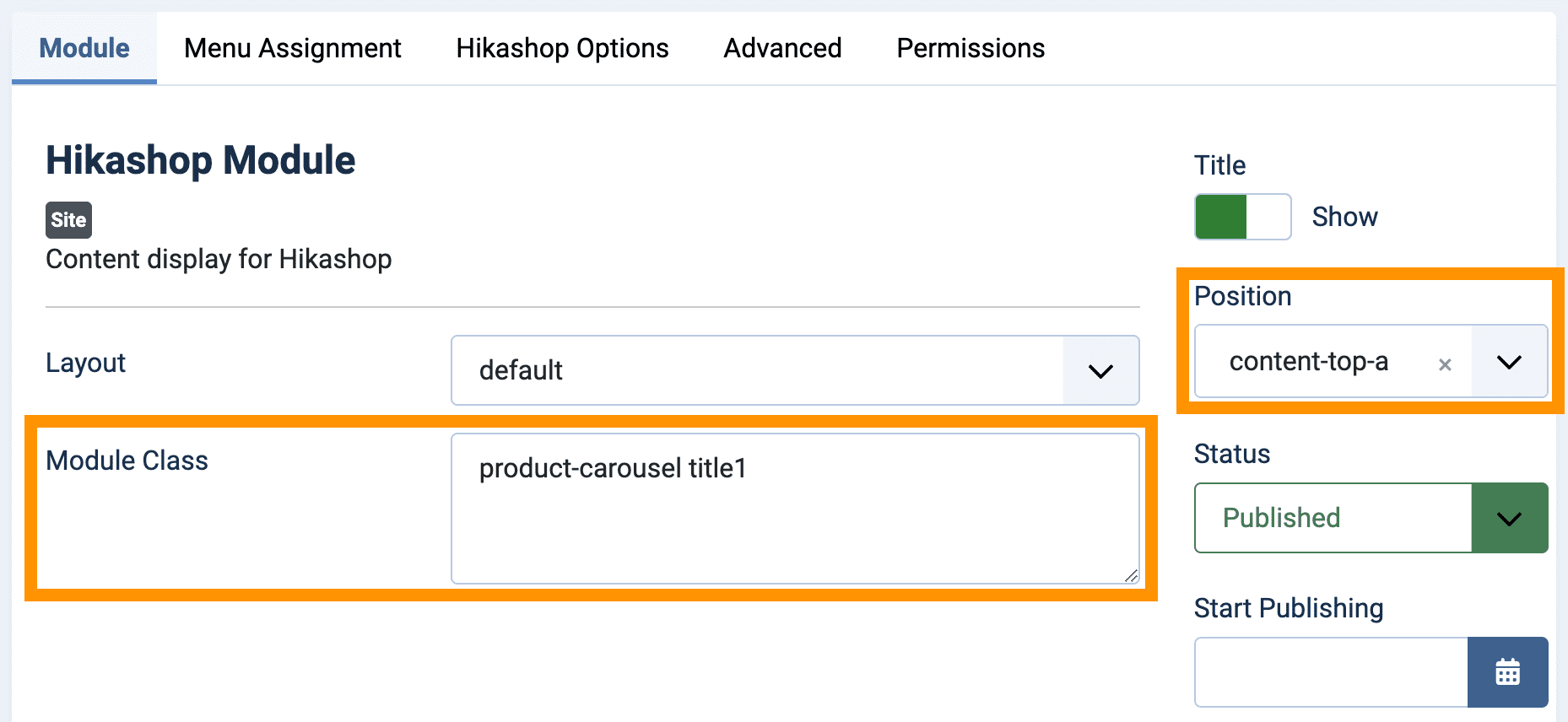Screen dimensions: 1568x722
Task: Clear the content-top-a position selection
Action: [1445, 364]
